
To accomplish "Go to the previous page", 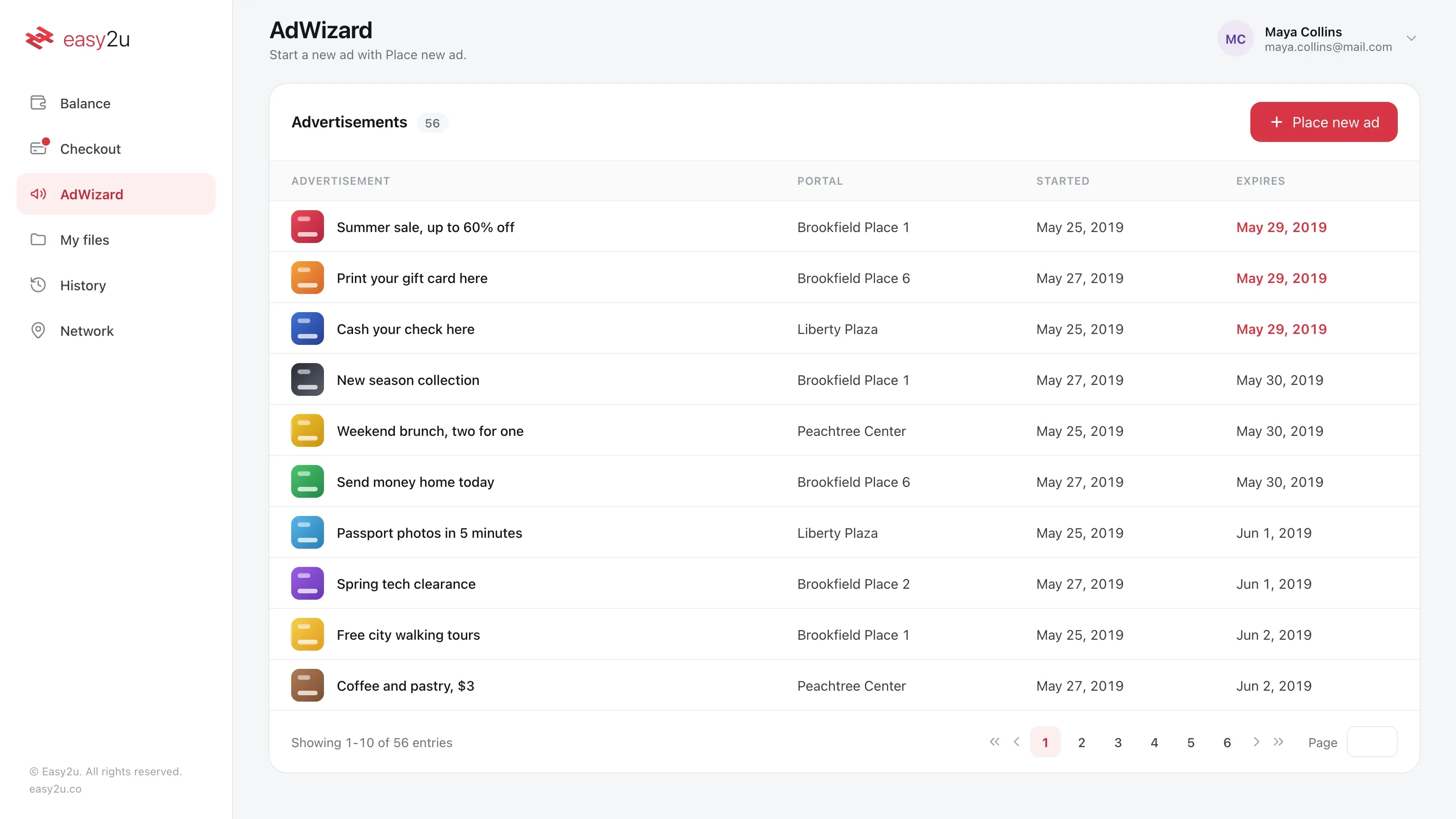I will 1016,742.
